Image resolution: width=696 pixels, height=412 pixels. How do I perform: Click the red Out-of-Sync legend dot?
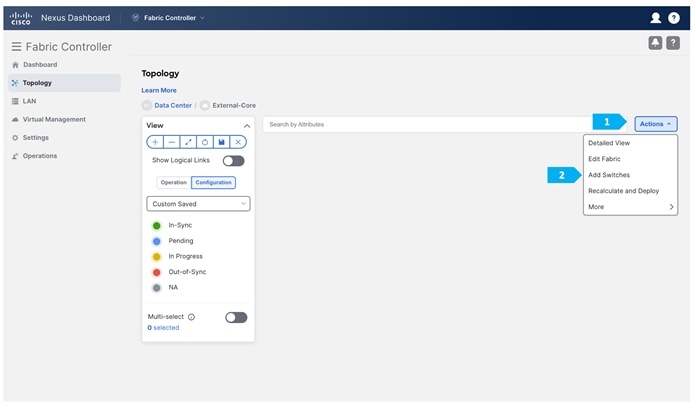157,272
